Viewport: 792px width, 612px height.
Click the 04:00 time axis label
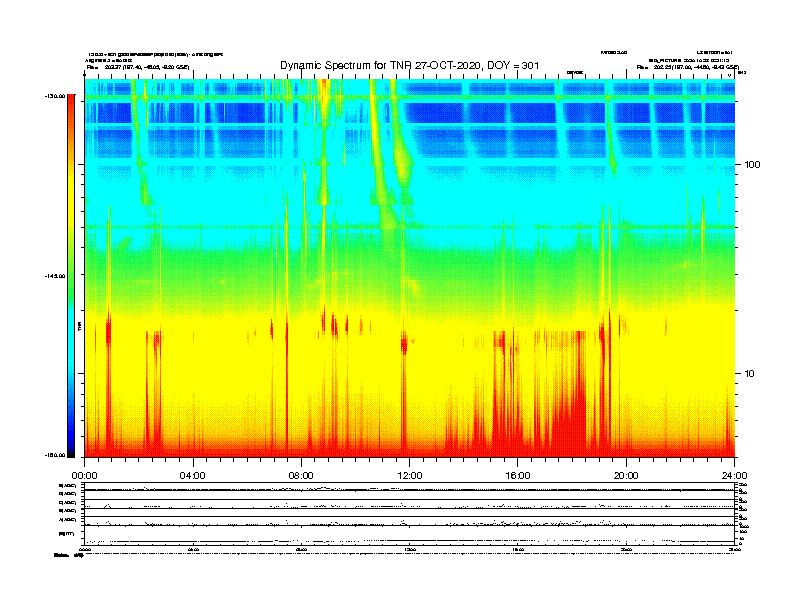193,476
